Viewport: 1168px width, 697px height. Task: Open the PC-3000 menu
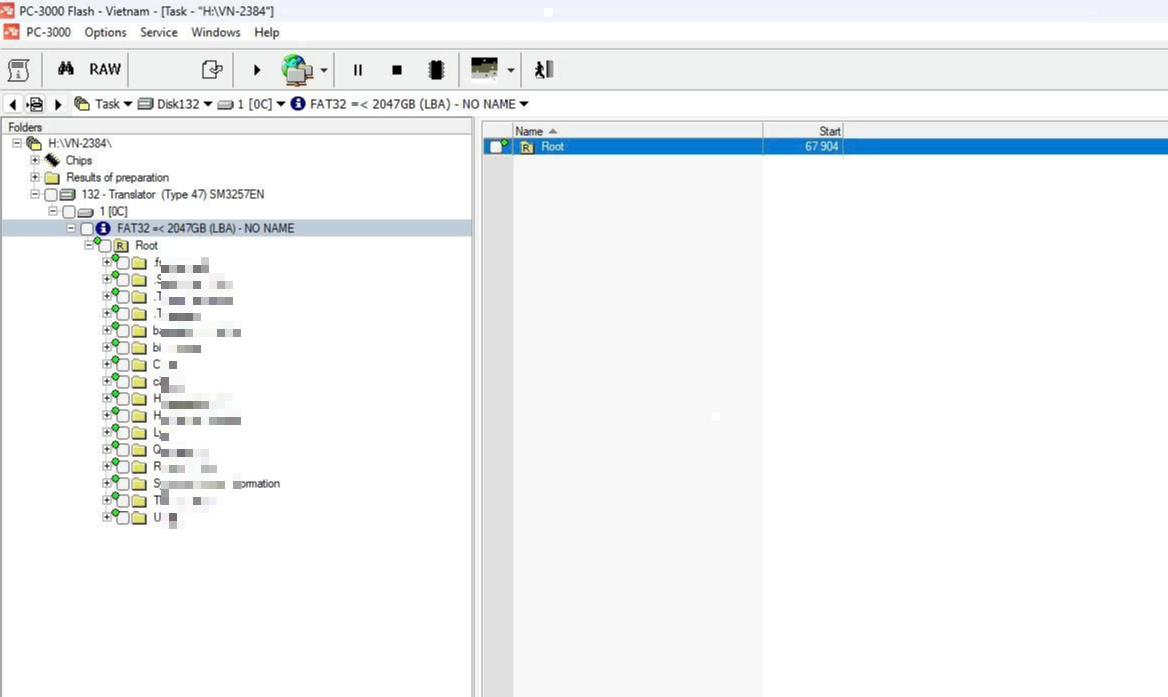point(48,32)
